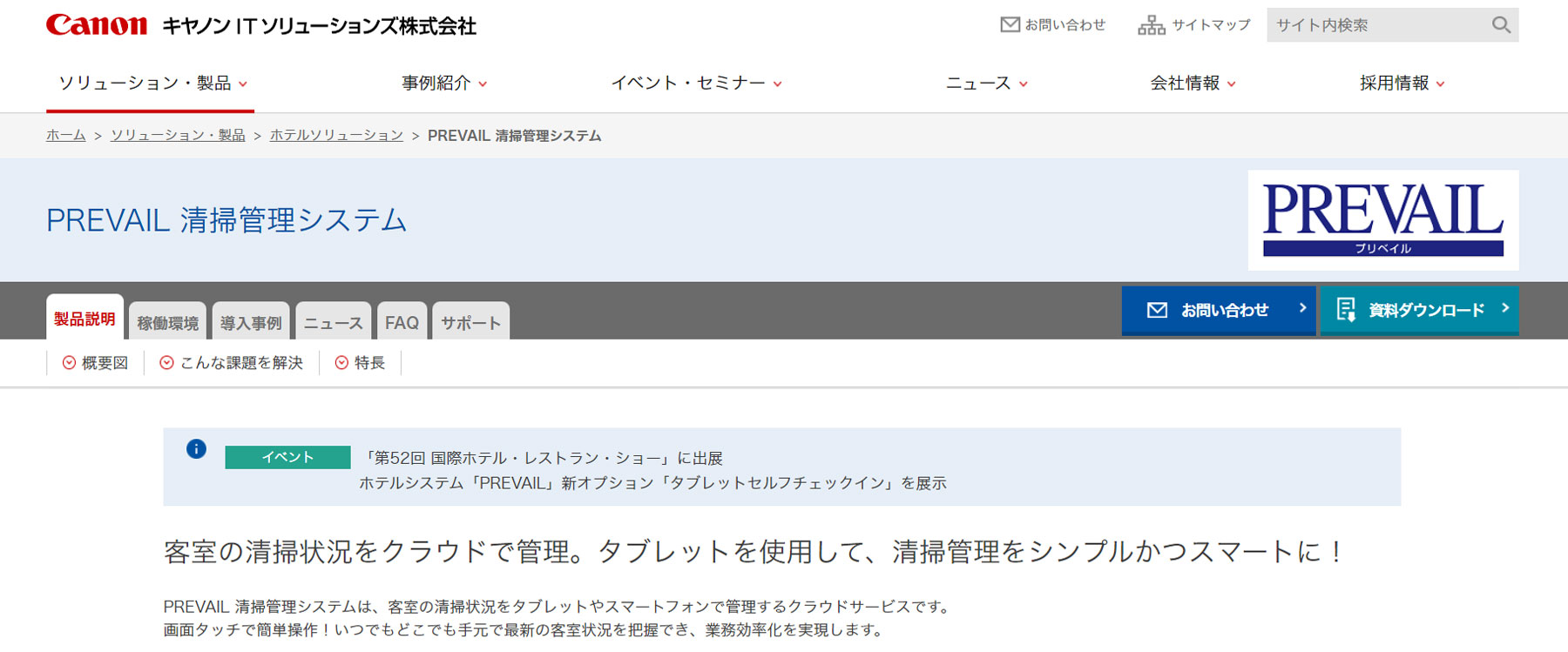The width and height of the screenshot is (1568, 652).
Task: Switch to the gray ニュース product tab
Action: point(334,321)
